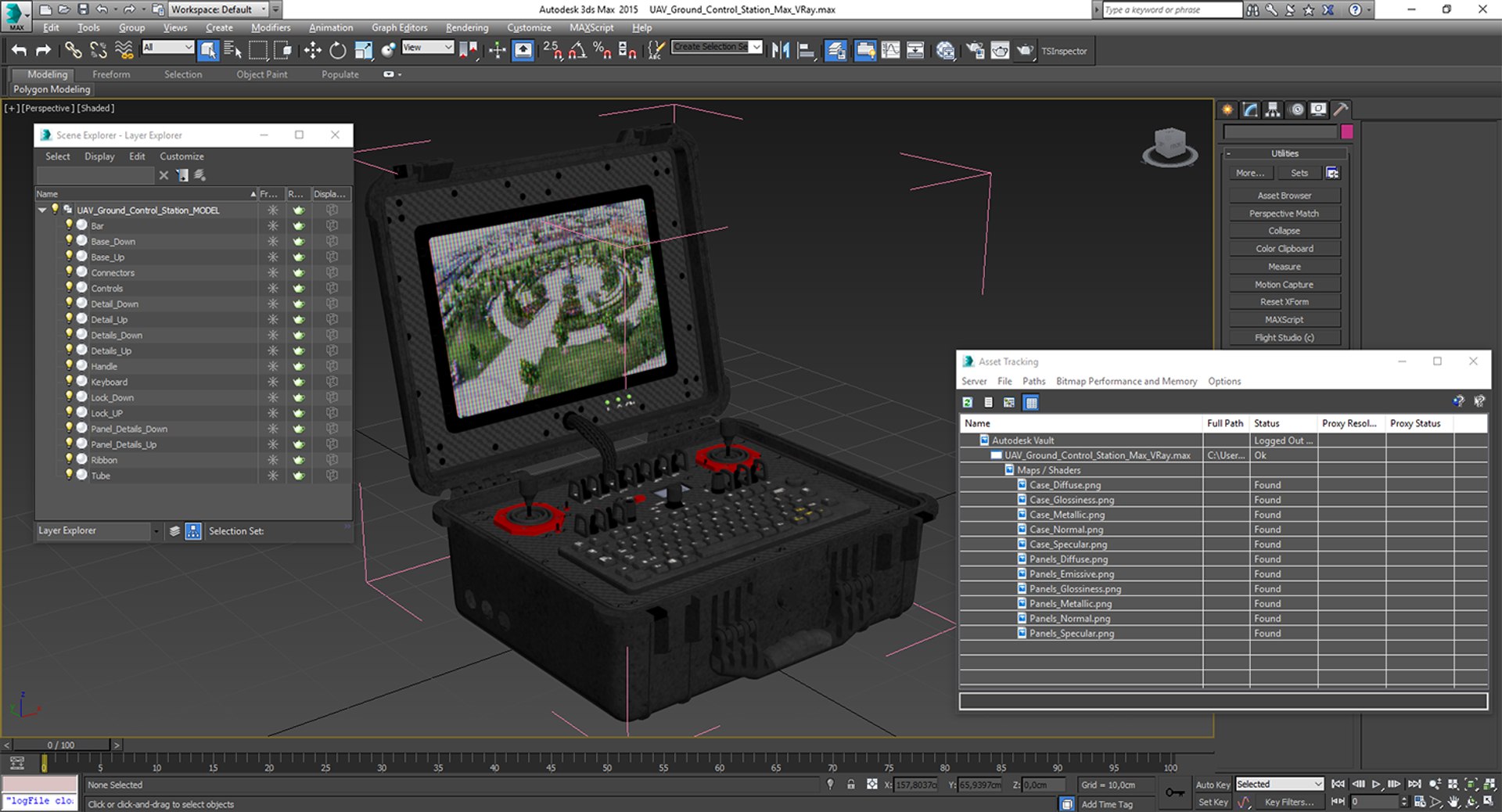
Task: Click the Mirror tool icon
Action: coord(780,51)
